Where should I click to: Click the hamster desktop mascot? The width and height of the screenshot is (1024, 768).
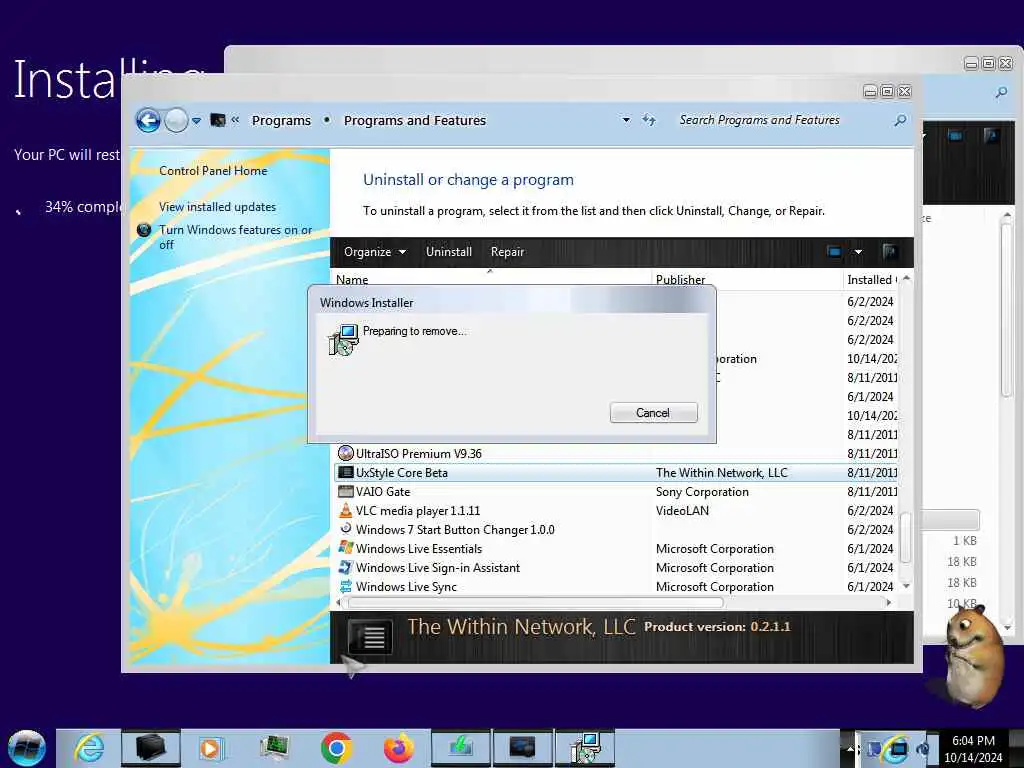972,656
